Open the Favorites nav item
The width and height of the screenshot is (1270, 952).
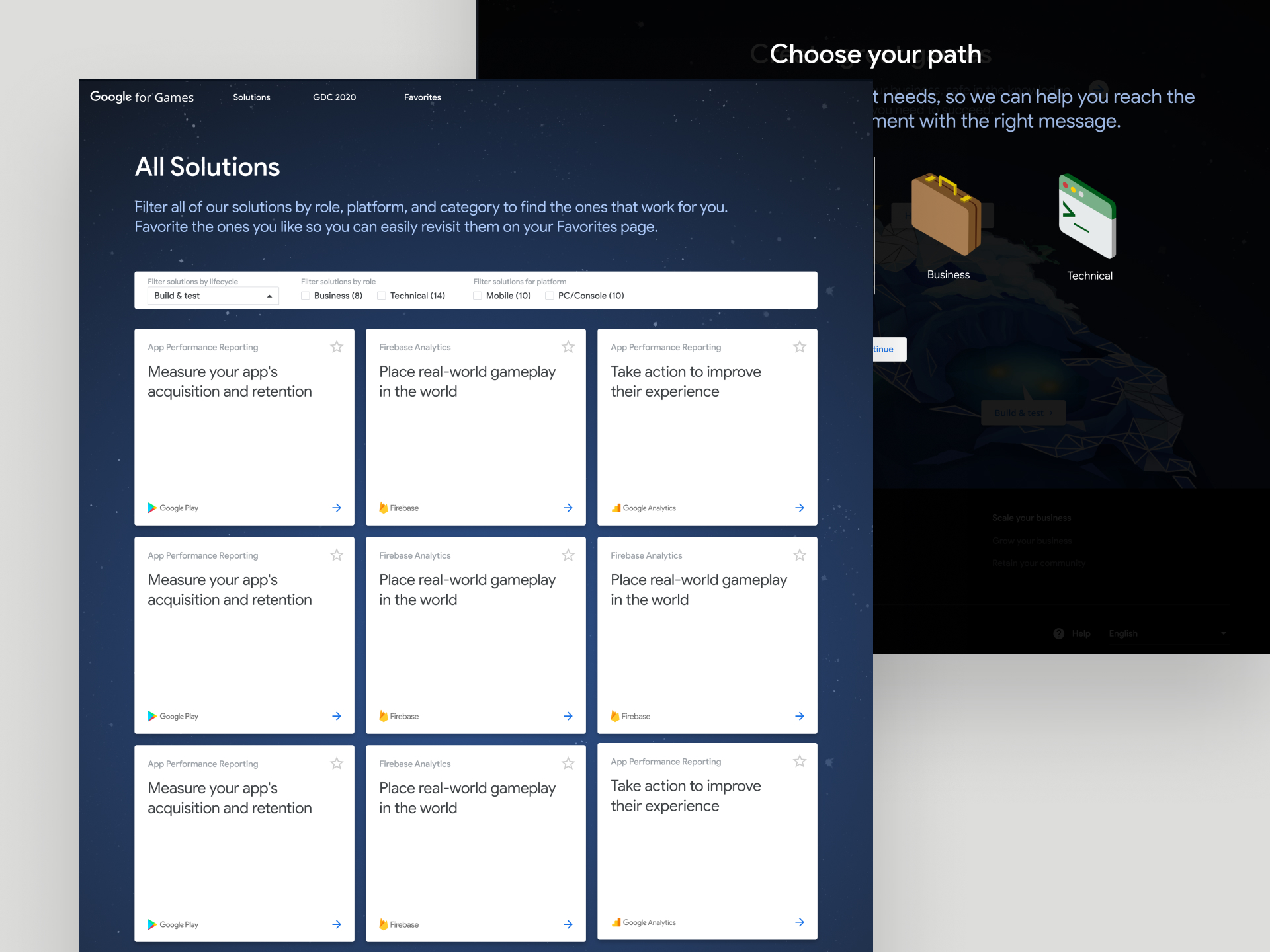click(x=422, y=97)
